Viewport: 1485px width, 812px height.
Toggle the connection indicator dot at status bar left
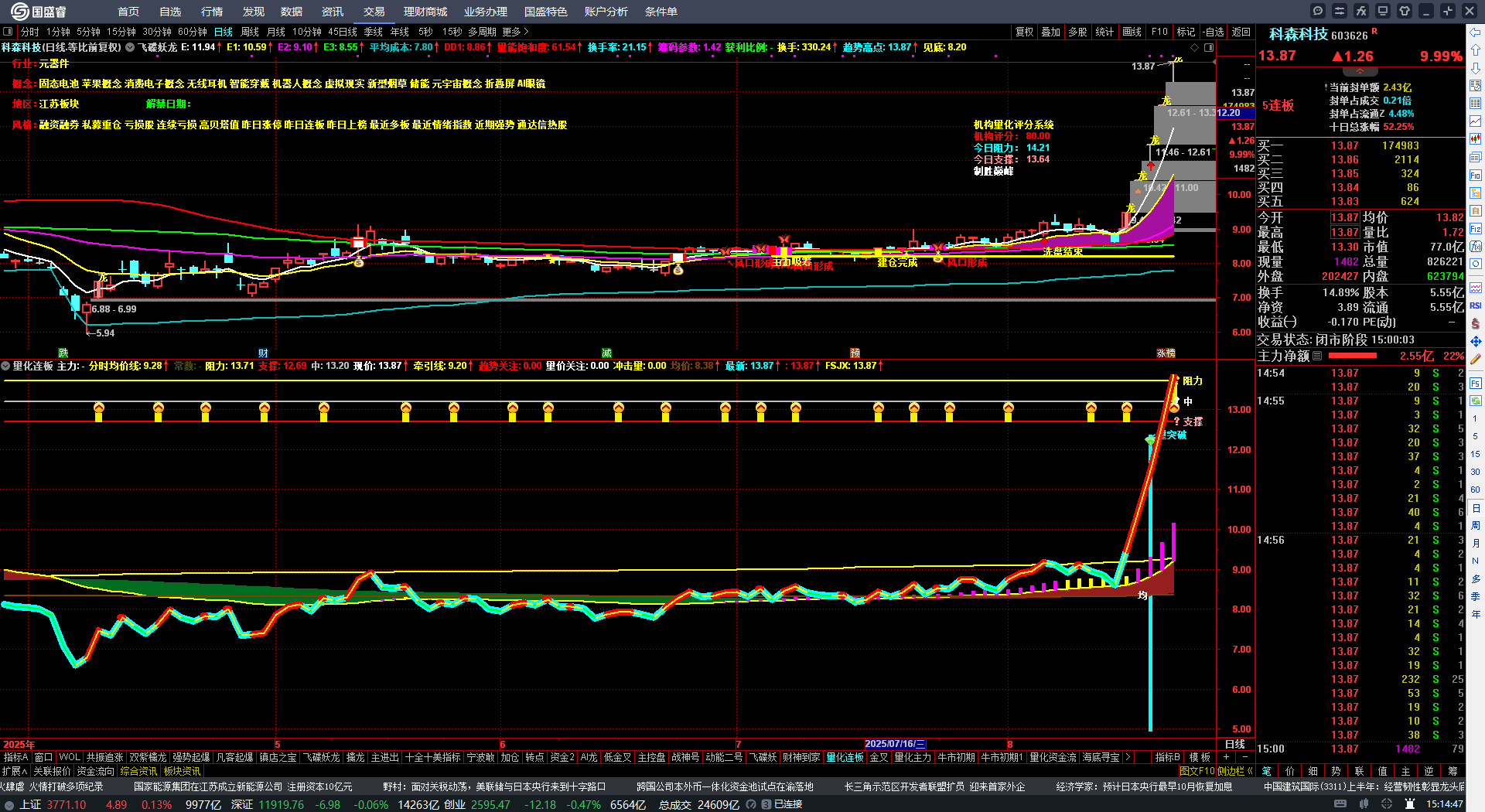click(9, 805)
